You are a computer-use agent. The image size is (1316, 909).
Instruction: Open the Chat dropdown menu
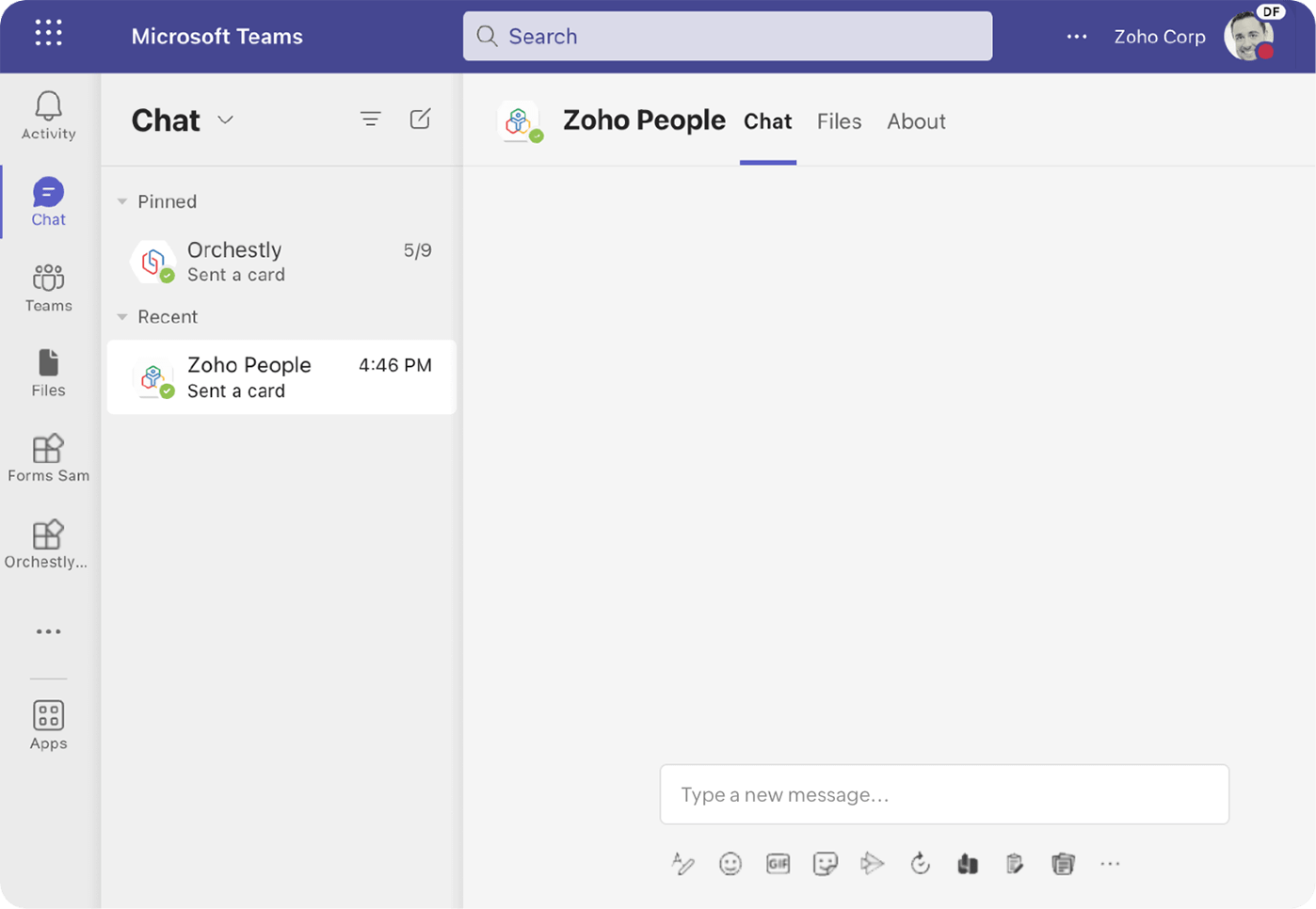[x=225, y=120]
